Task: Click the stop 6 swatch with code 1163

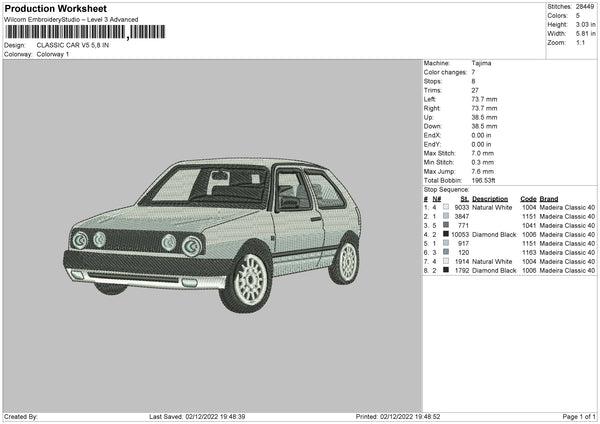Action: click(x=444, y=252)
